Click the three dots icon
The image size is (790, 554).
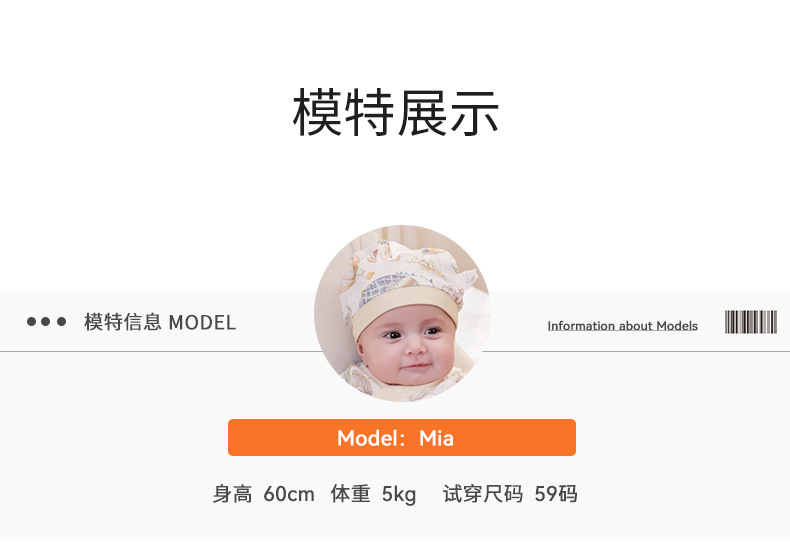(46, 321)
